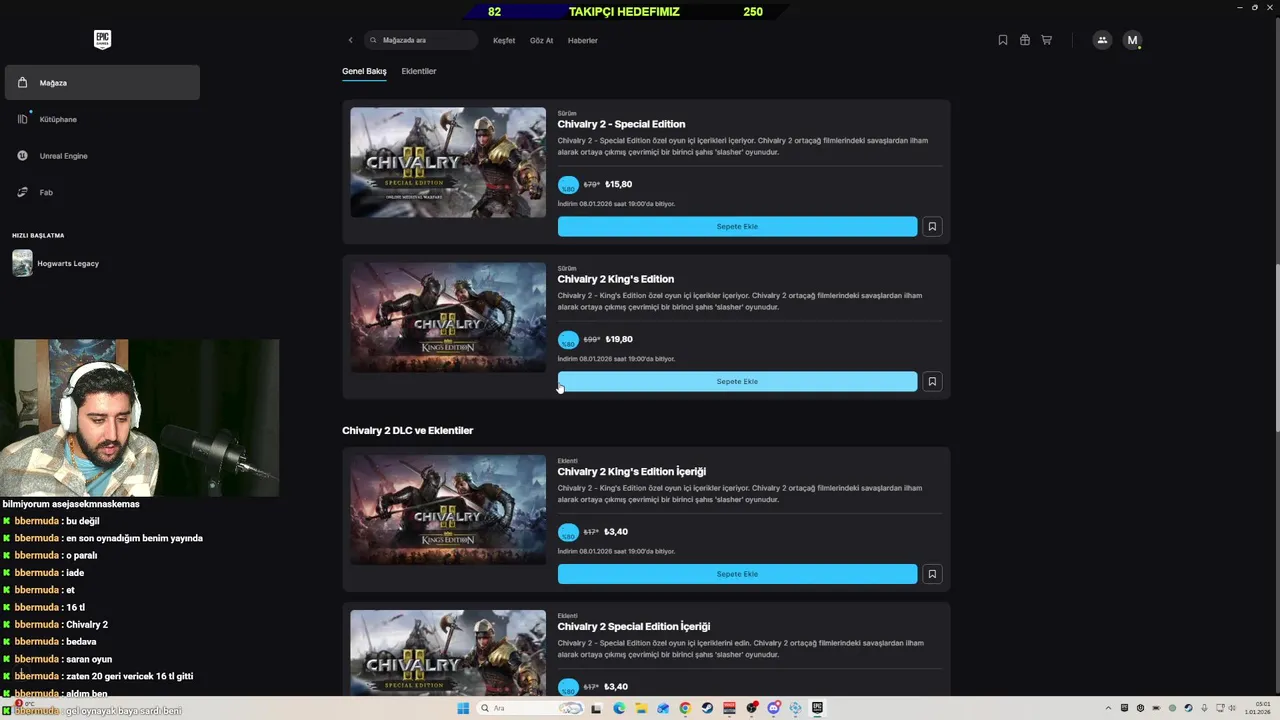Add King's Edition İçeriği to cart
1280x720 pixels.
737,574
